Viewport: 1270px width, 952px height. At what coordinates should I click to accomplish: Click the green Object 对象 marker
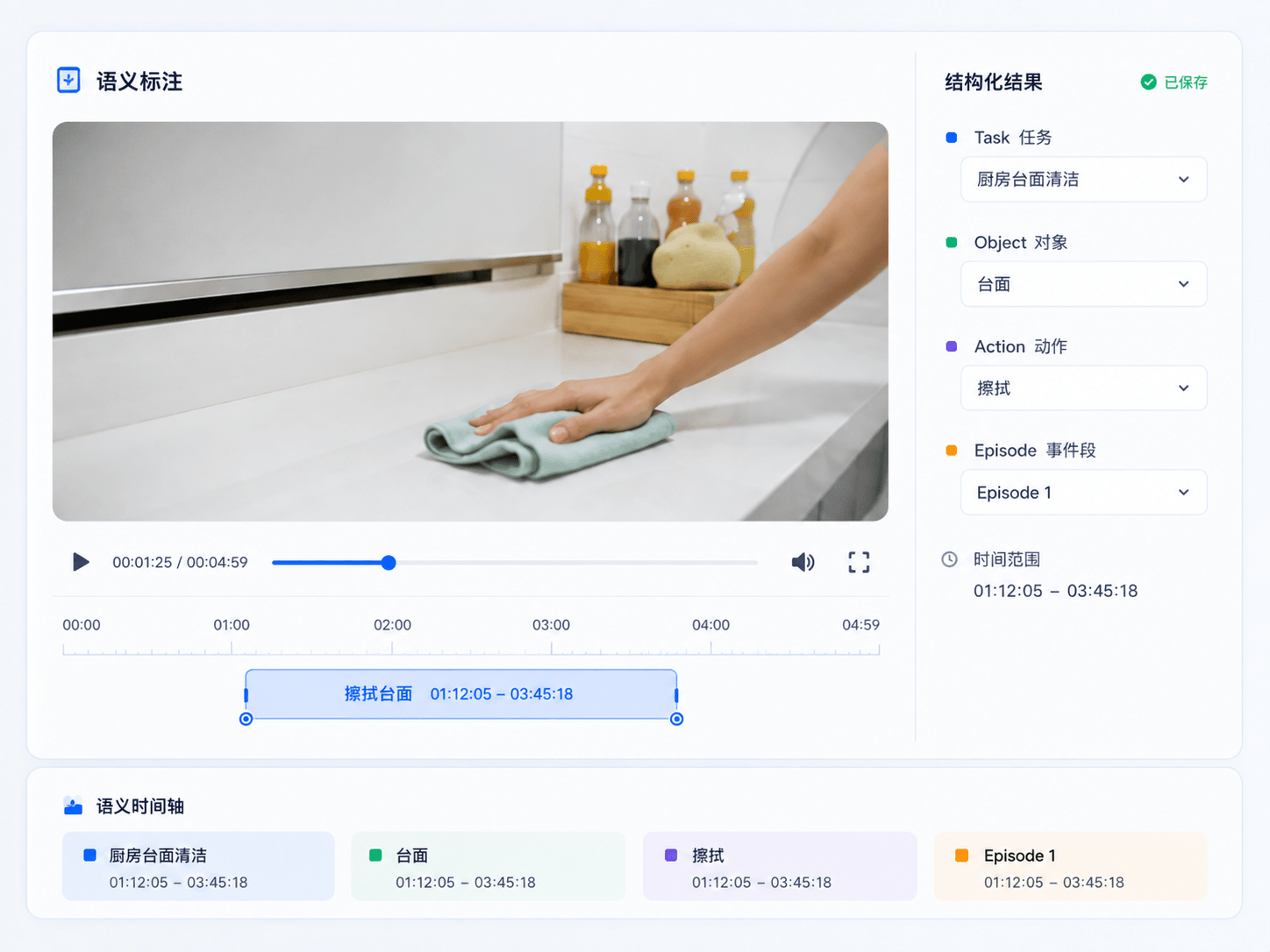(952, 242)
